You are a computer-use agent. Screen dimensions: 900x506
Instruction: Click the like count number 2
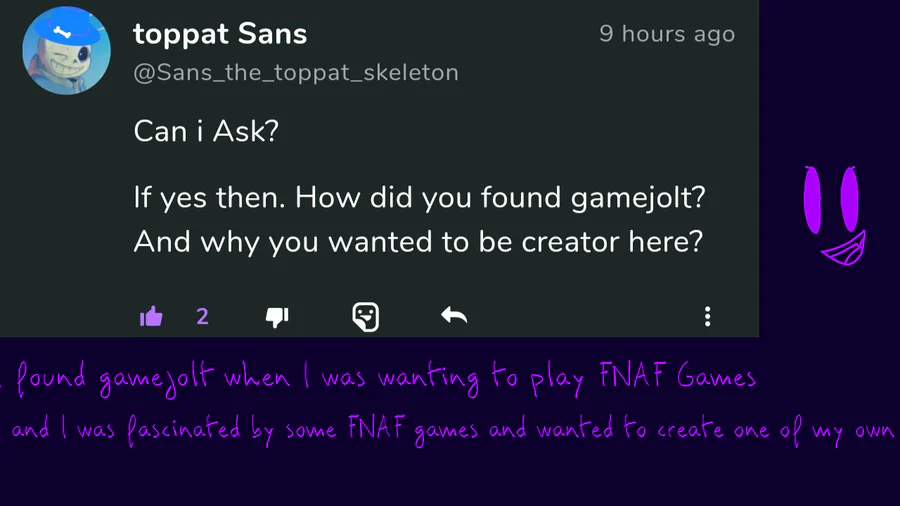(202, 317)
